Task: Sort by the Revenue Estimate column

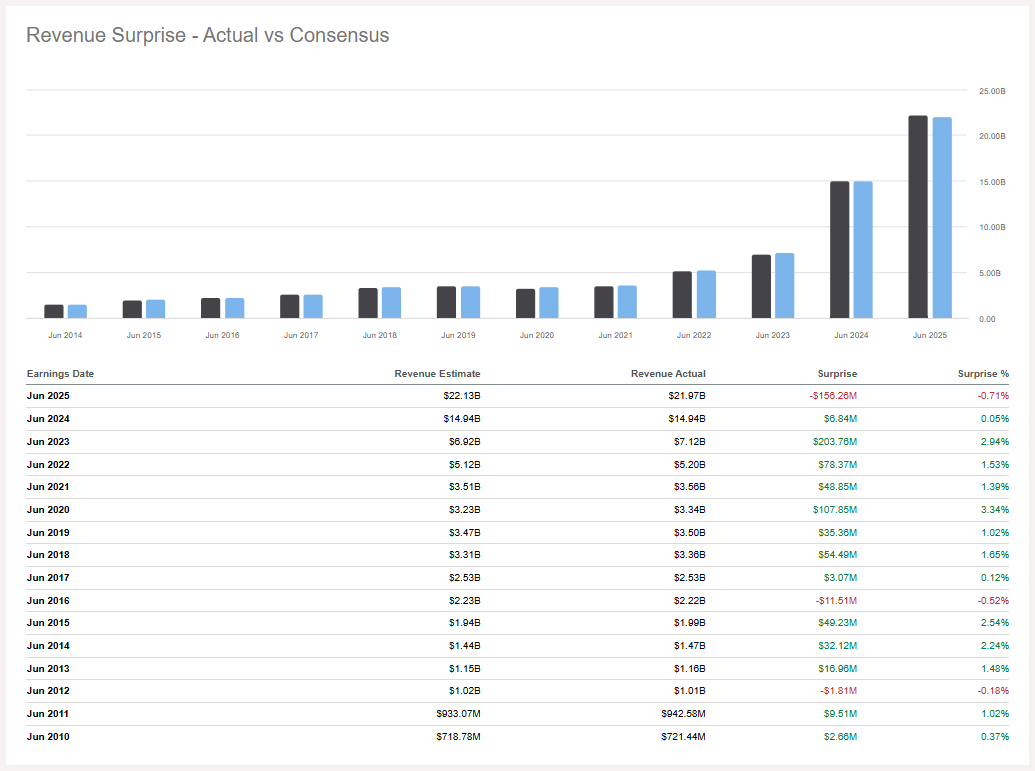Action: (x=438, y=373)
